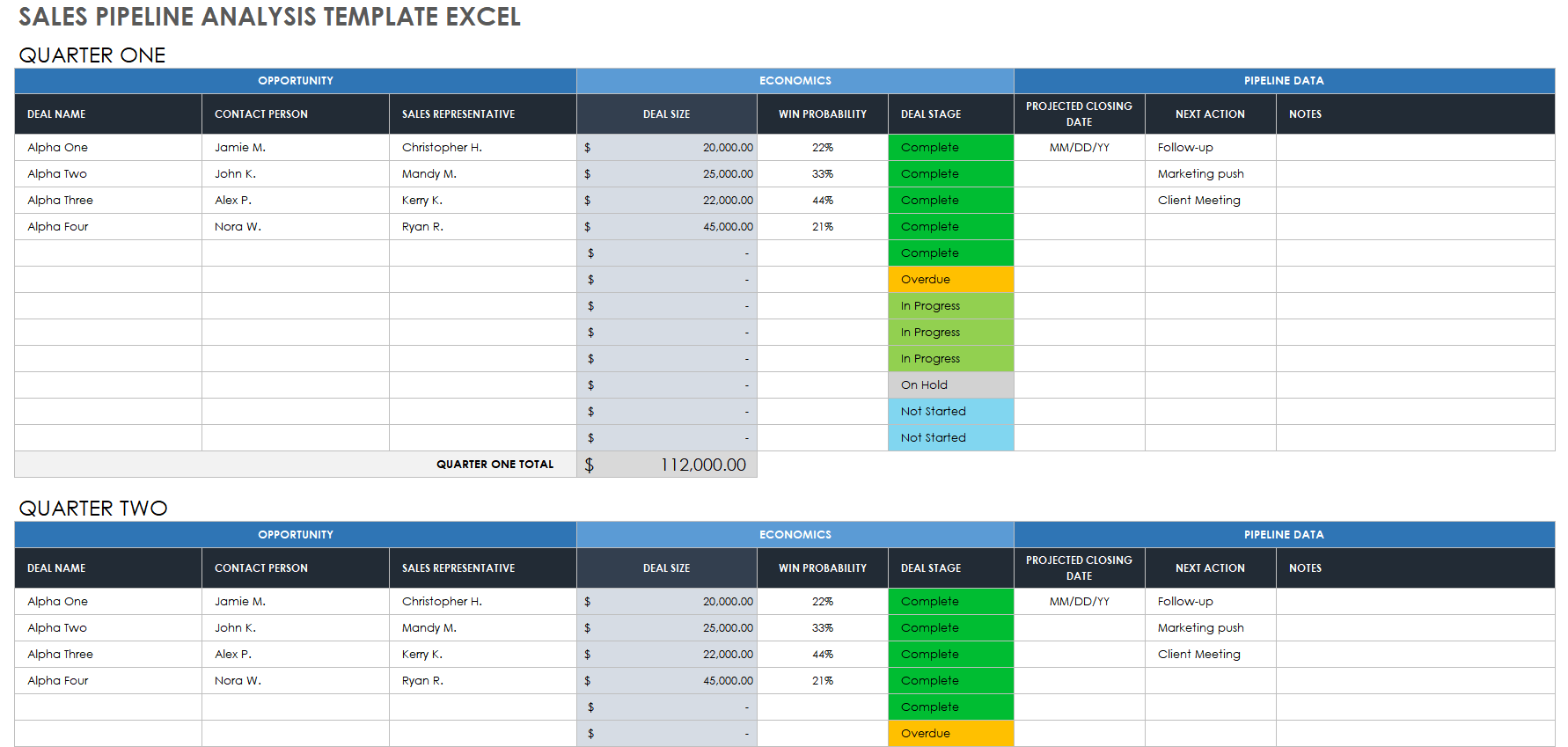Click the Quarter Two section heading
This screenshot has height=747, width=1568.
pyautogui.click(x=93, y=509)
